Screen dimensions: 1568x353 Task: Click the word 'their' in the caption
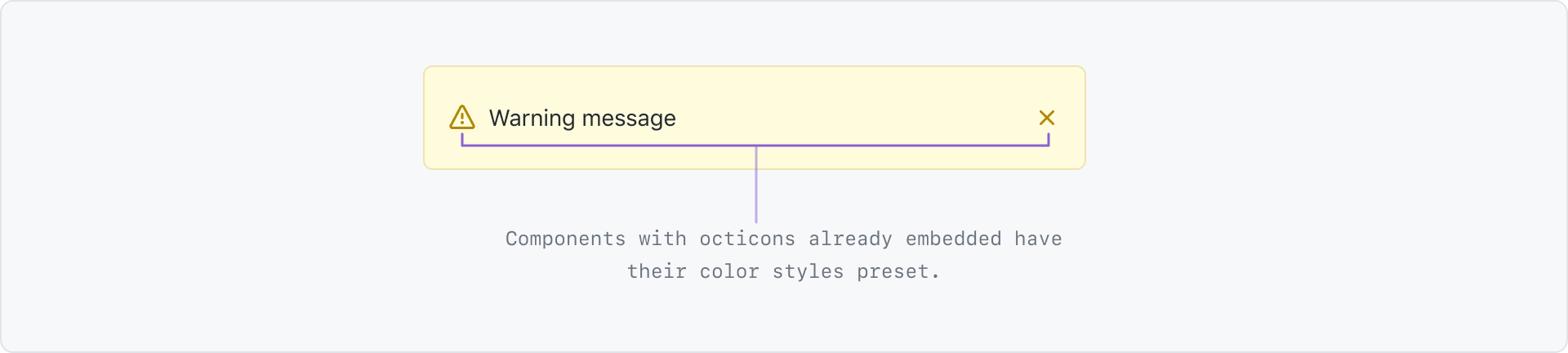[x=657, y=271]
